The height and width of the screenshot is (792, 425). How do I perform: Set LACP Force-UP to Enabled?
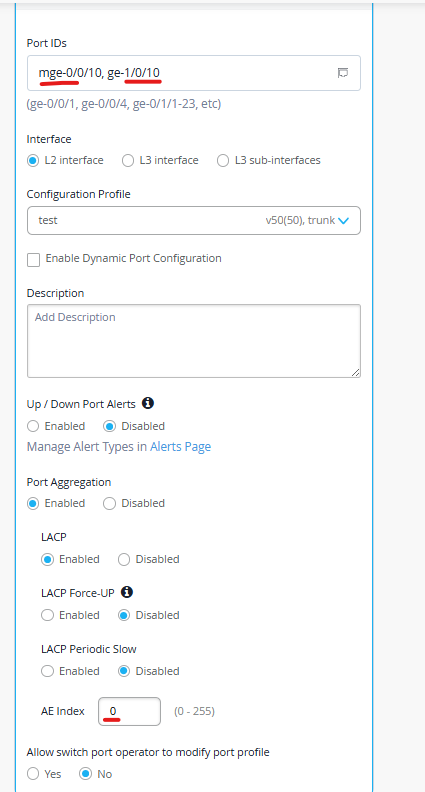[48, 615]
